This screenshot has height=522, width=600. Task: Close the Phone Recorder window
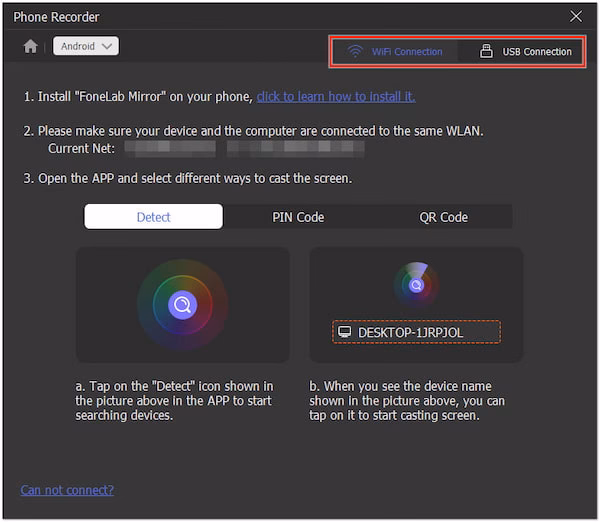pos(575,17)
